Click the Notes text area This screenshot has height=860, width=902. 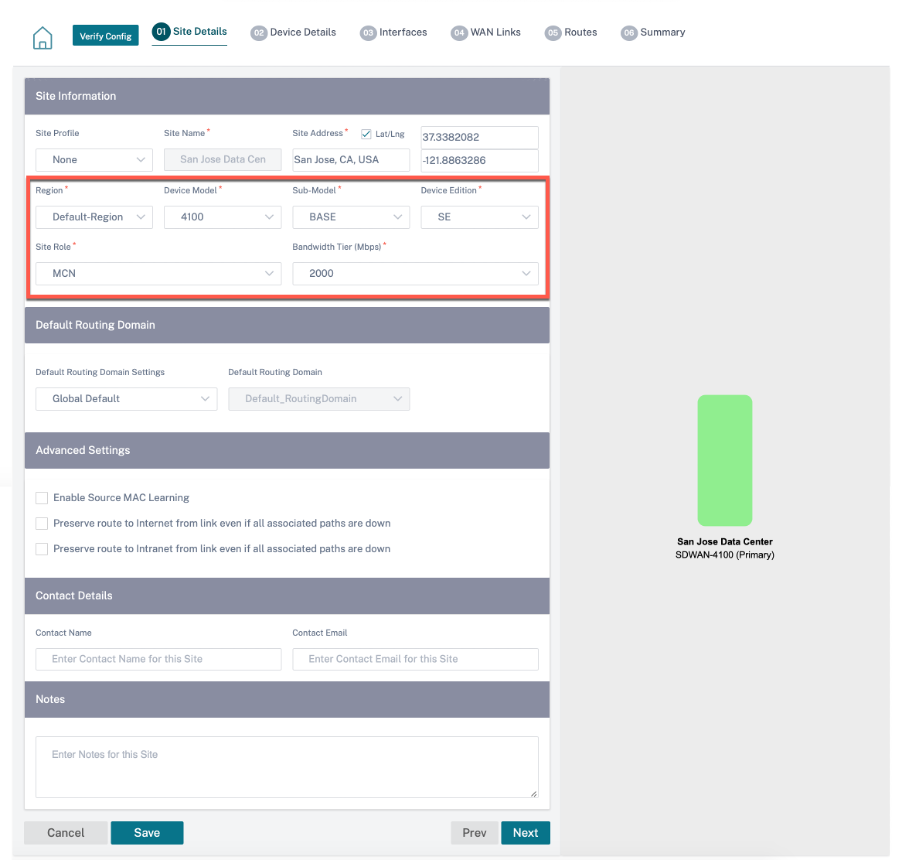[x=287, y=767]
